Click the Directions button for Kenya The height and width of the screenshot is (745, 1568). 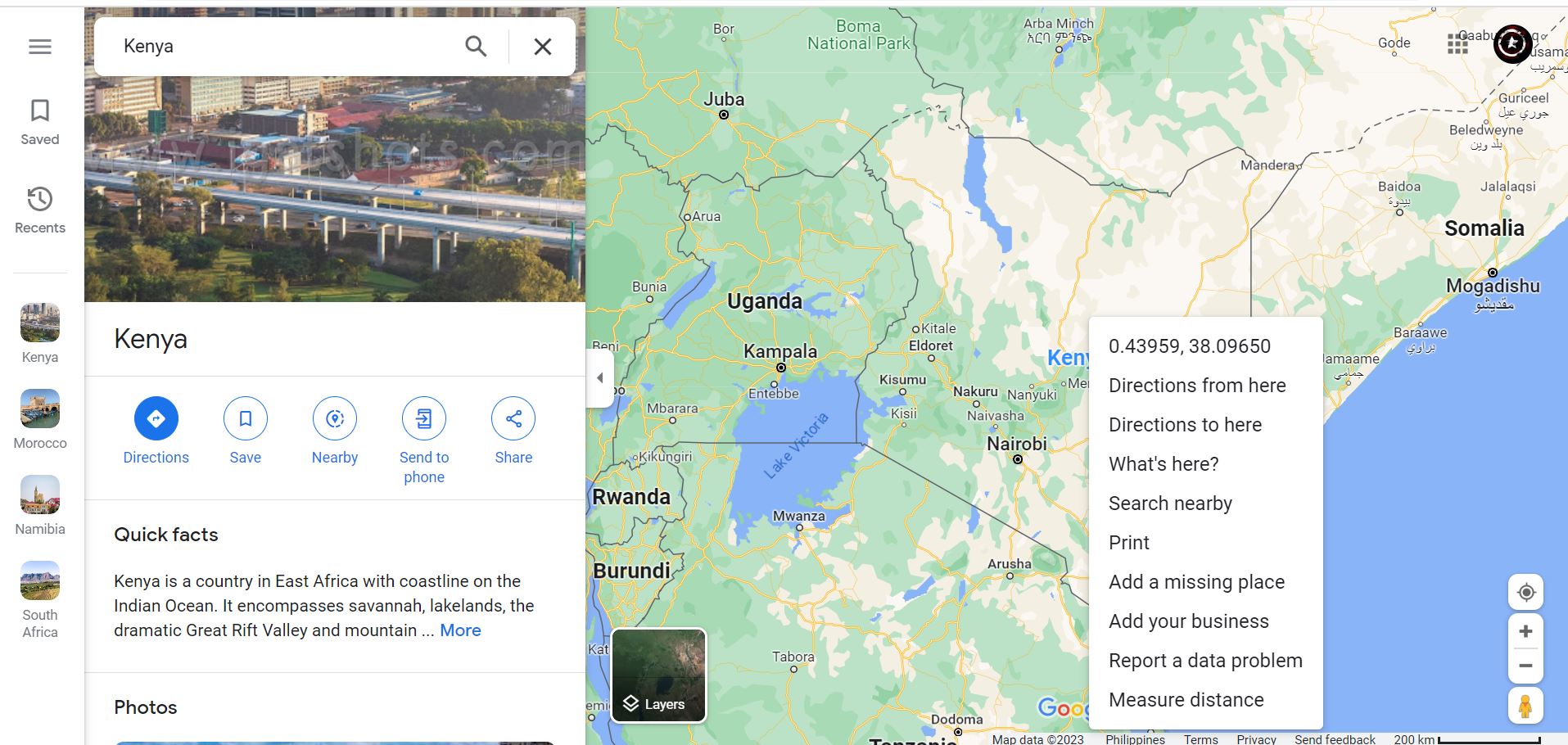click(x=156, y=431)
